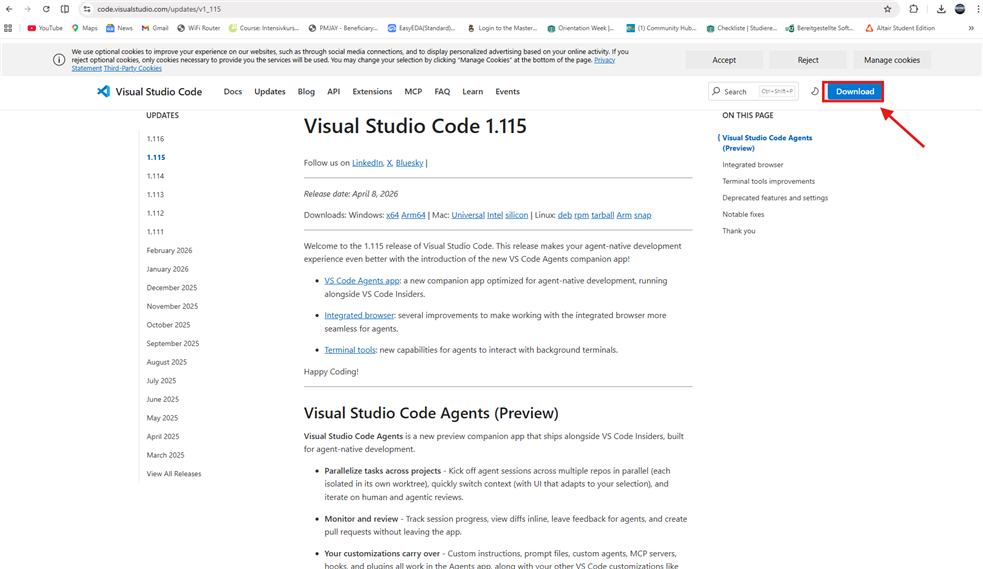Image resolution: width=983 pixels, height=569 pixels.
Task: Open the Integrated browser bullet link
Action: pos(359,315)
